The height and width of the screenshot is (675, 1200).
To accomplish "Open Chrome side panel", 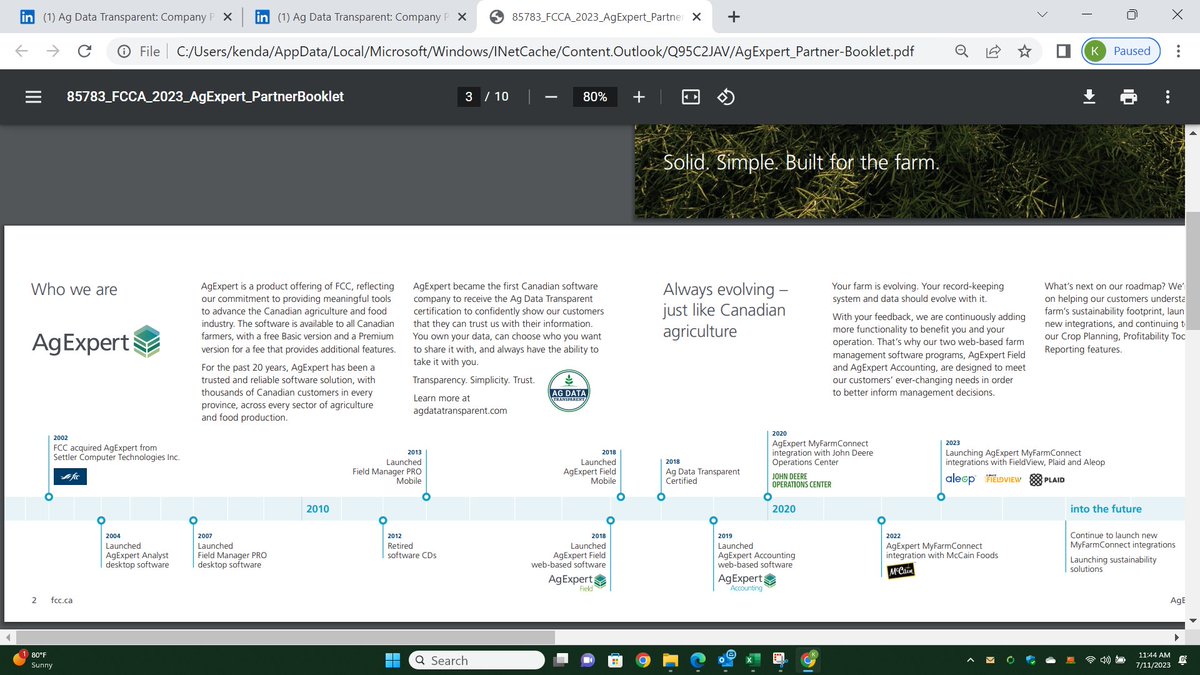I will point(1063,51).
